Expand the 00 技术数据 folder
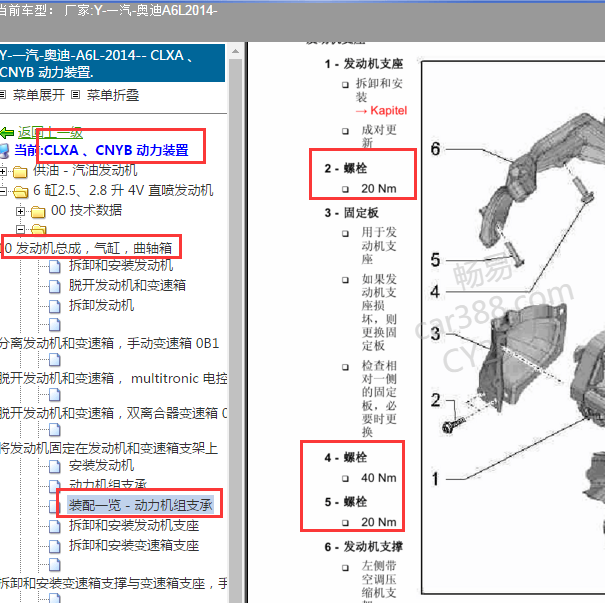Screen dimensions: 605x603 pyautogui.click(x=20, y=211)
